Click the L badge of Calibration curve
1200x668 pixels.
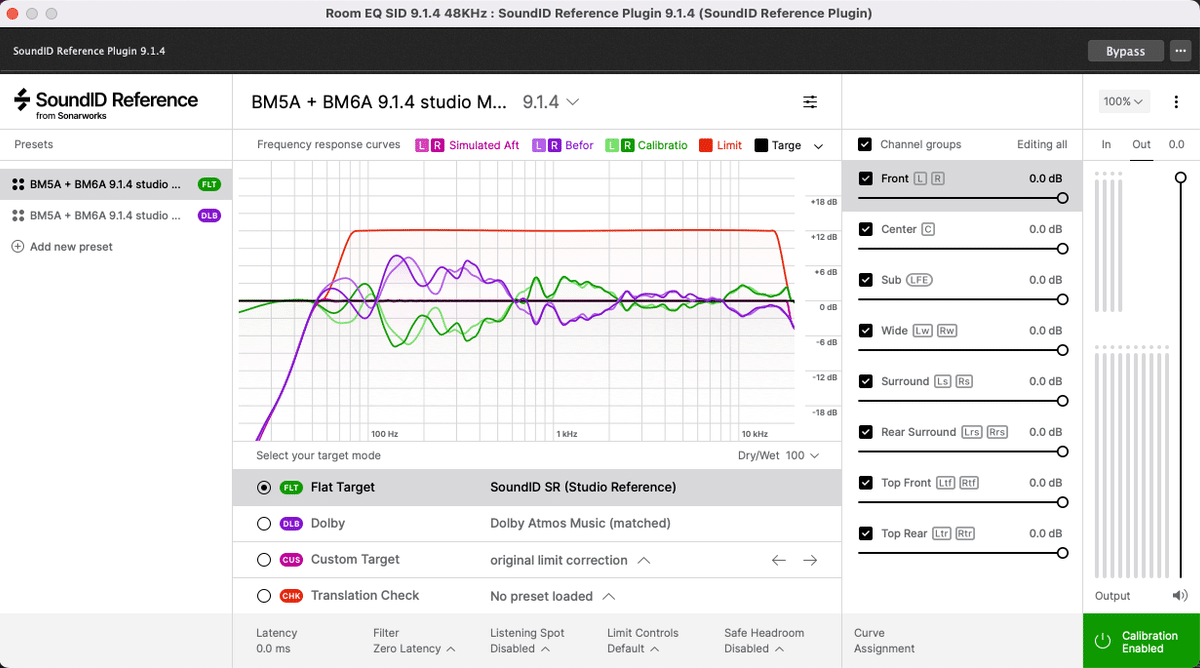612,145
